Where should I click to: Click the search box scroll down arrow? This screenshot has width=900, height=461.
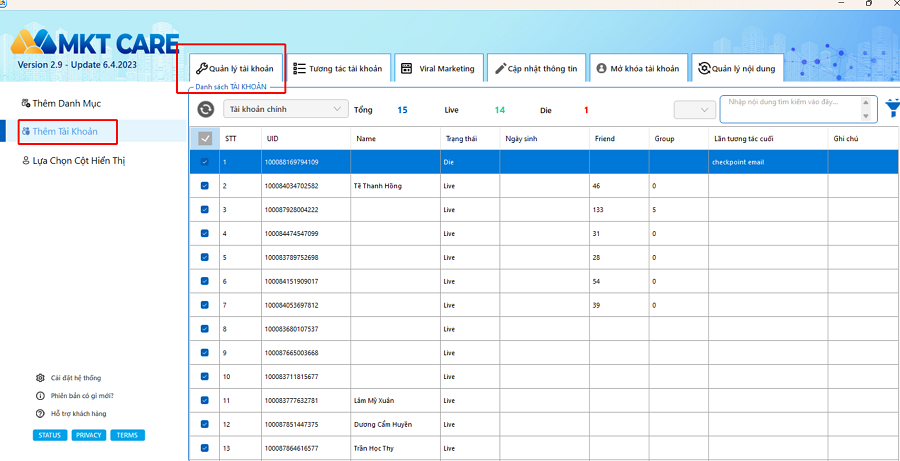pos(866,116)
